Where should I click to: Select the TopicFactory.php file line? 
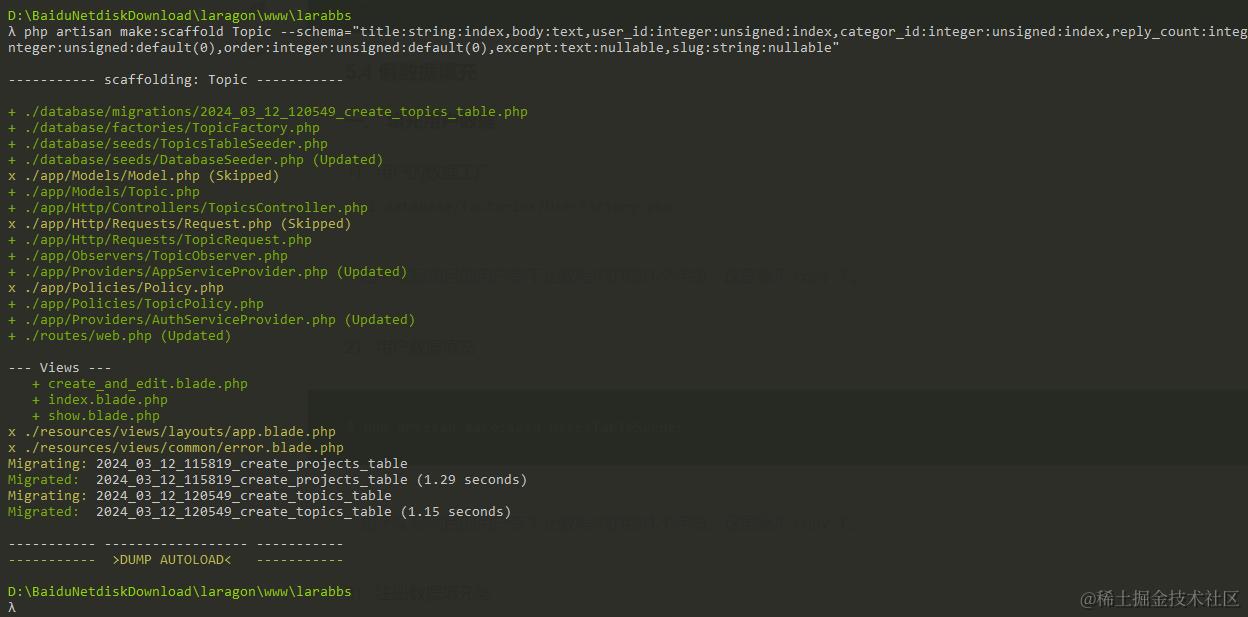pyautogui.click(x=164, y=128)
